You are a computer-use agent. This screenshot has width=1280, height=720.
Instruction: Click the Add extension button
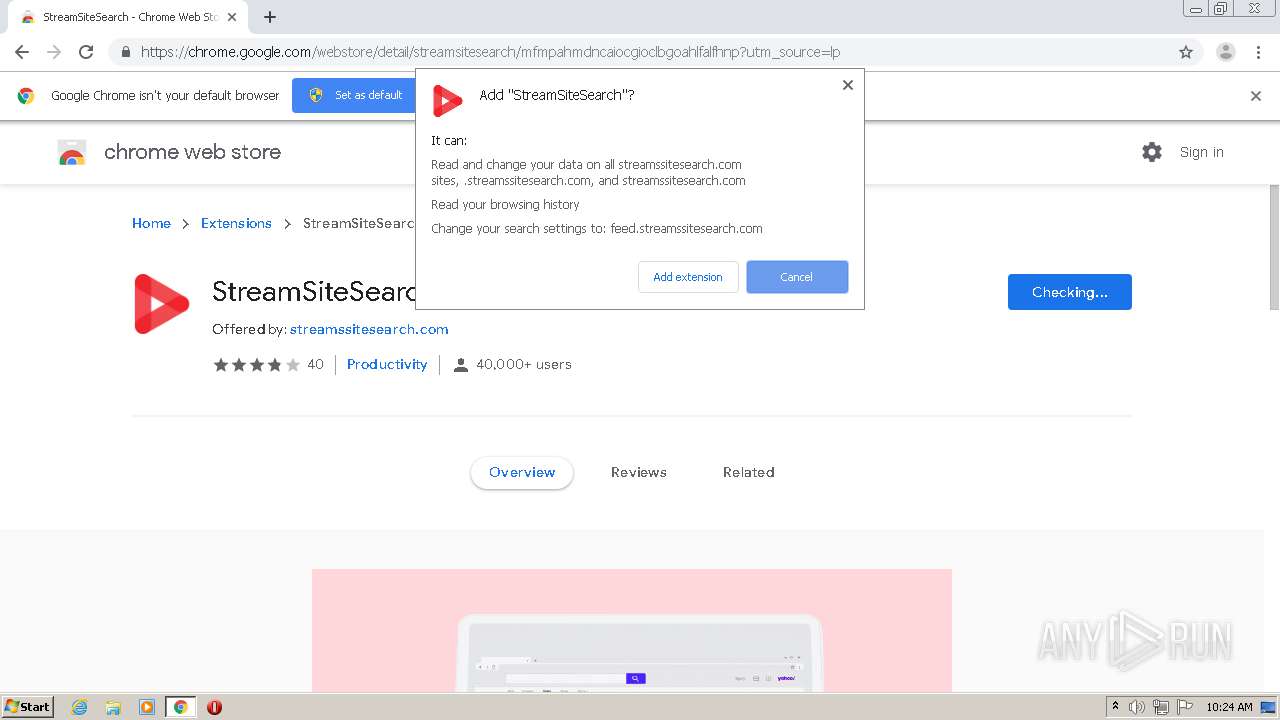click(688, 277)
